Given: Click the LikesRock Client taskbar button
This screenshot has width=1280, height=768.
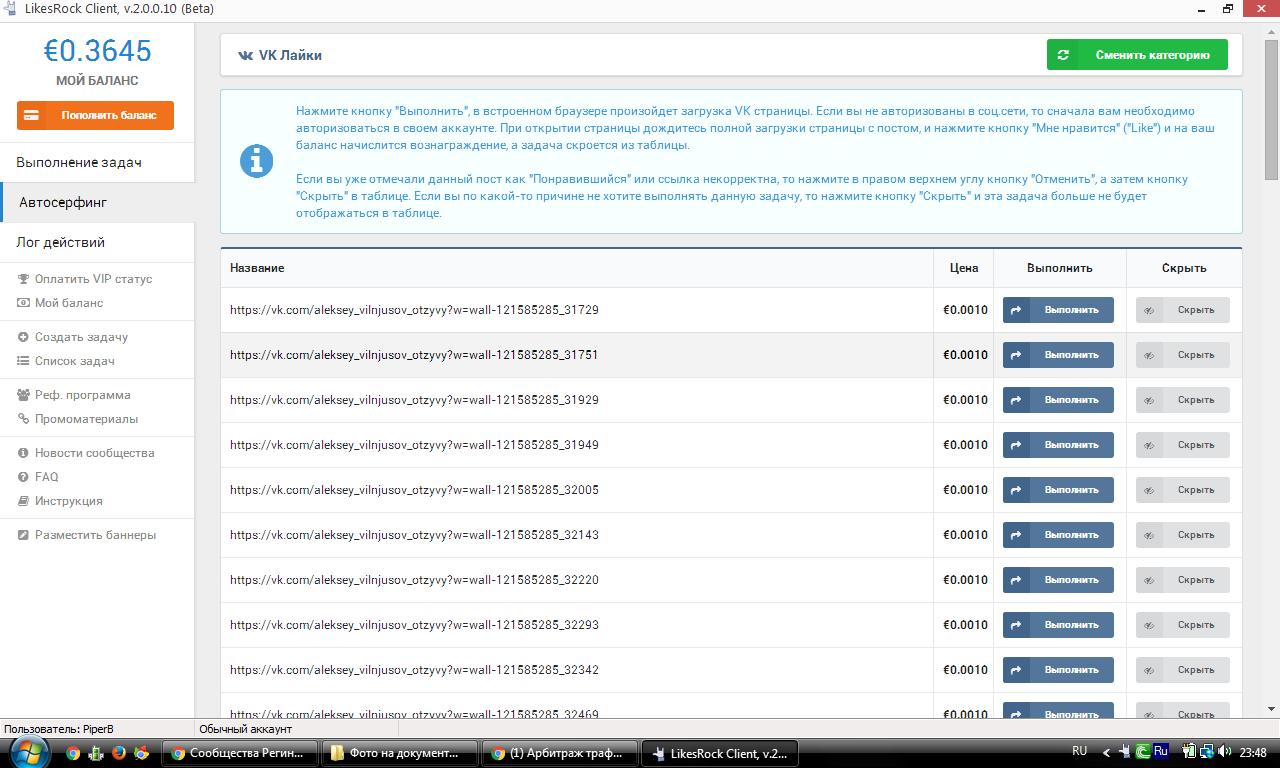Looking at the screenshot, I should 718,753.
